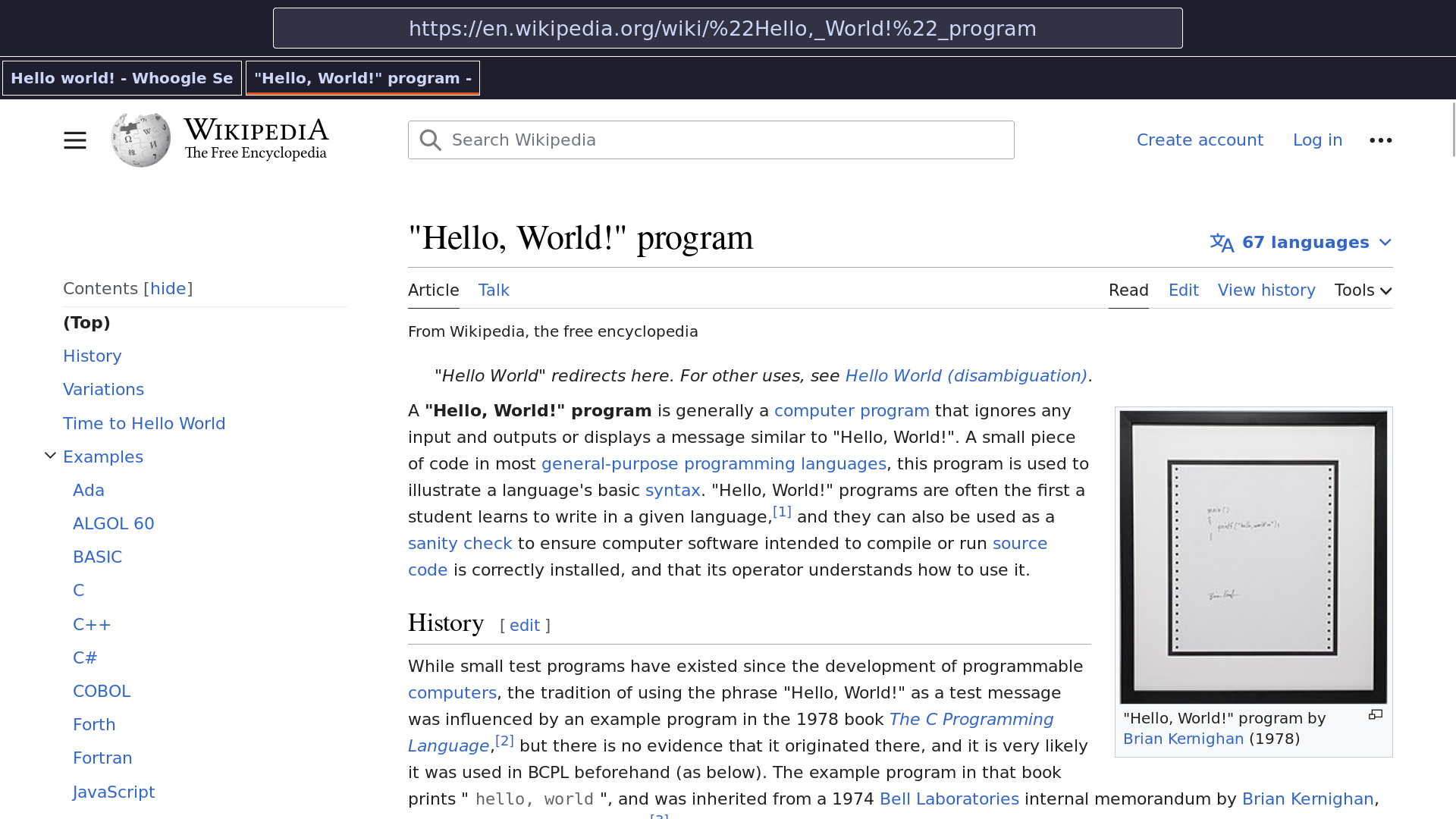Enlarge the Kernighan image via expand icon
Viewport: 1456px width, 819px height.
tap(1376, 715)
